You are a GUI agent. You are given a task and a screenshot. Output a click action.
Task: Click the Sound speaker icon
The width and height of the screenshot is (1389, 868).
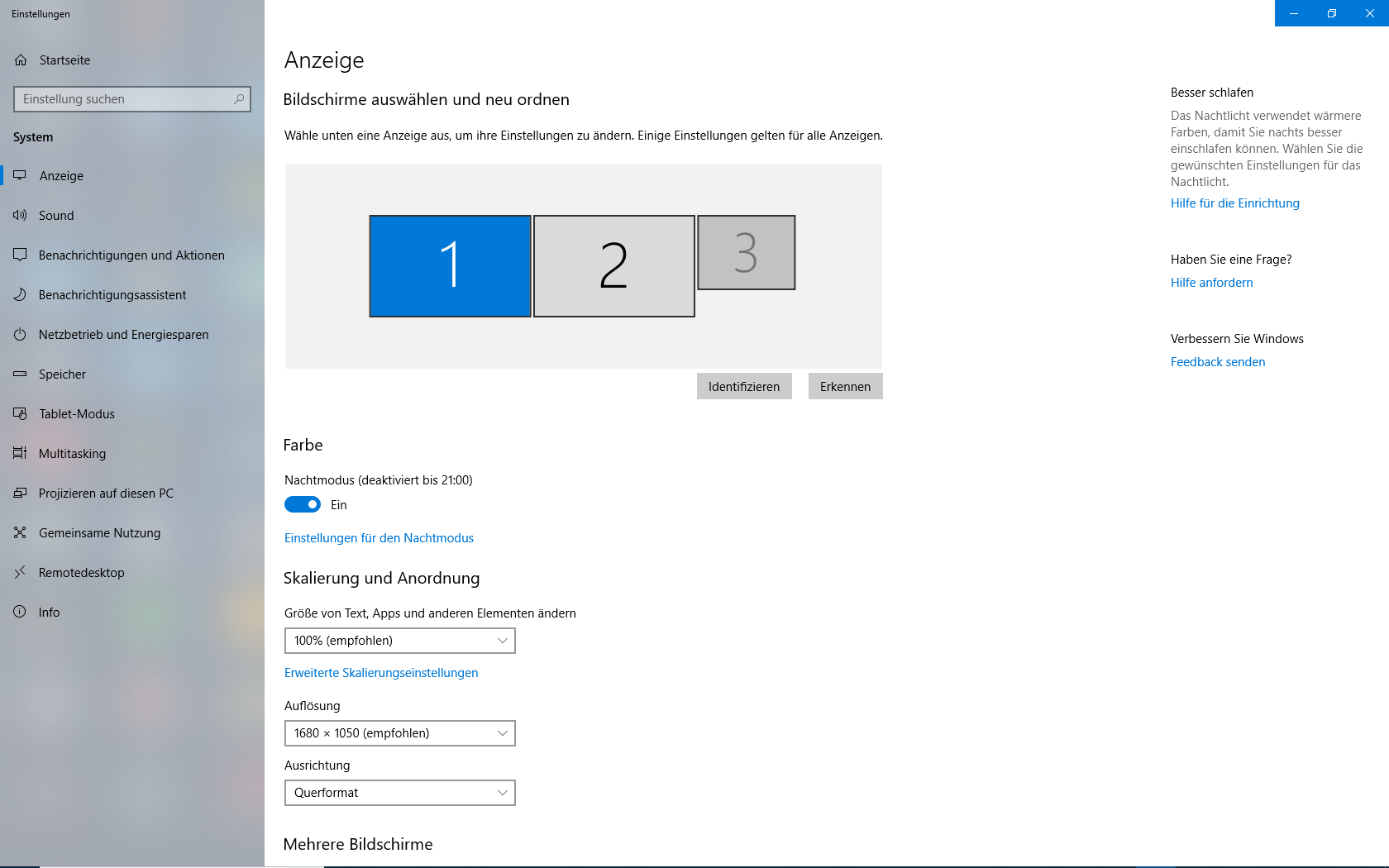[x=20, y=216]
